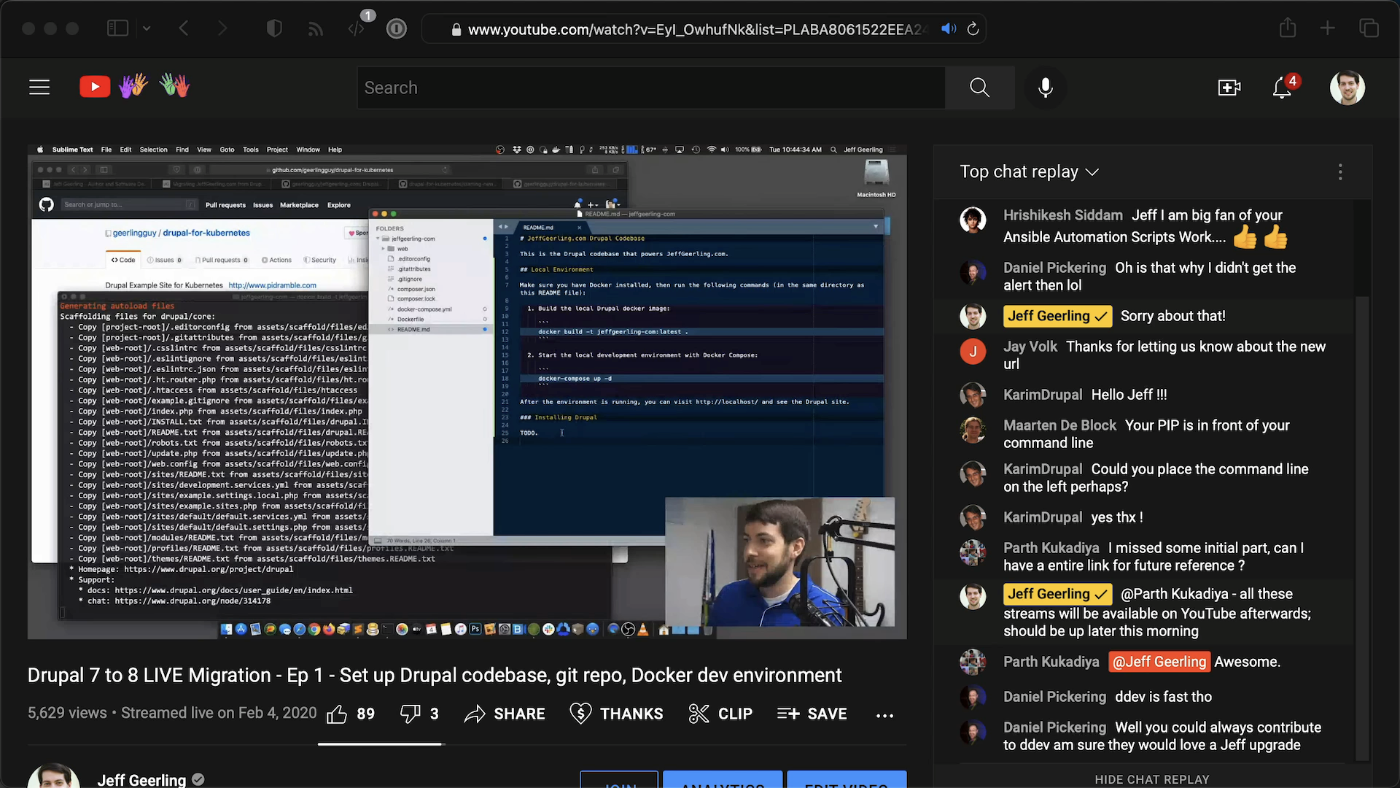Click HIDE CHAT REPLAY
The width and height of the screenshot is (1400, 788).
pyautogui.click(x=1152, y=779)
